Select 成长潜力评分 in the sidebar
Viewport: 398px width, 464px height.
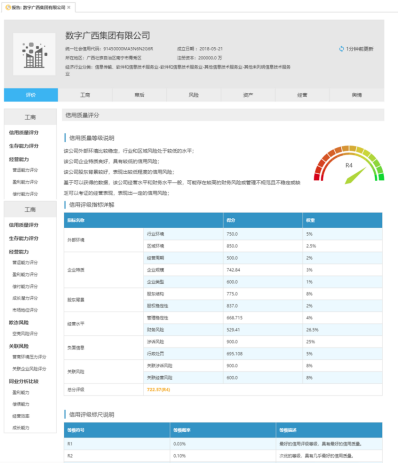pos(25,298)
